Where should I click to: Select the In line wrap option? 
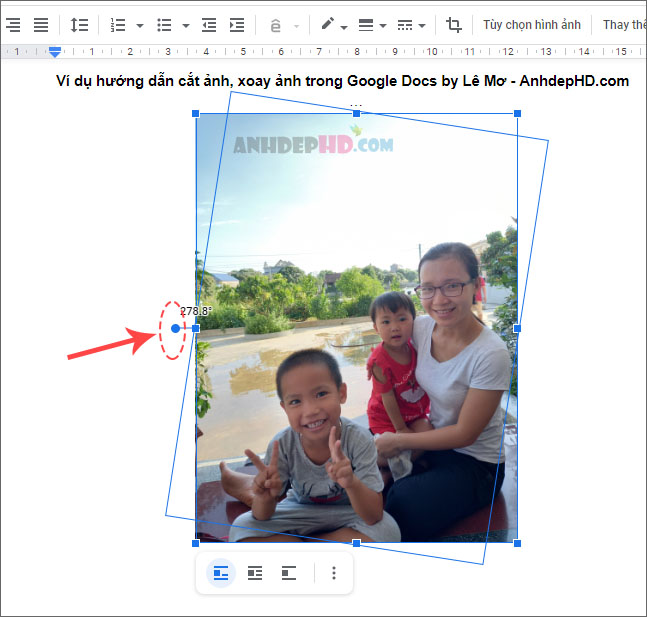(221, 573)
